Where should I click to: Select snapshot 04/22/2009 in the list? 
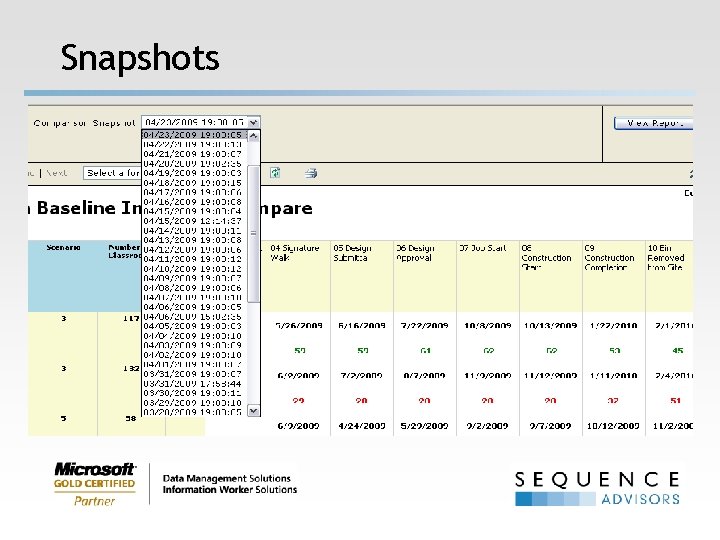[x=195, y=145]
